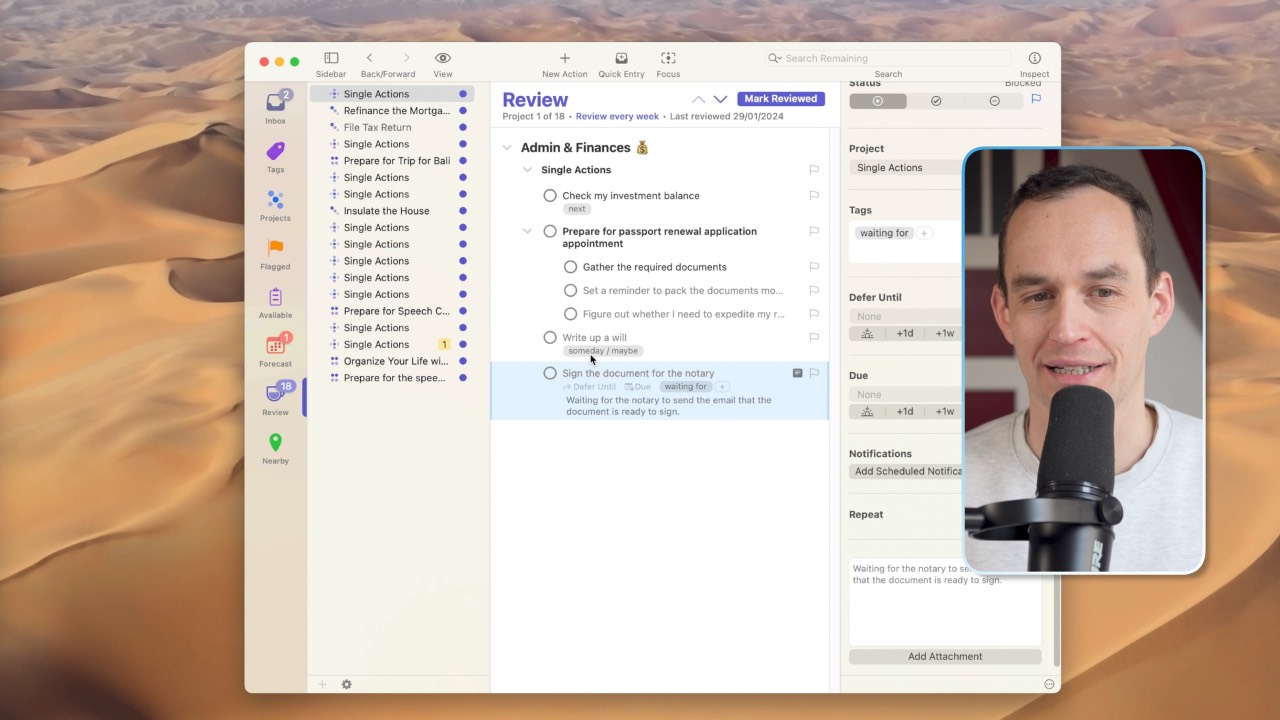
Task: Click the note icon on Sign the document row
Action: [x=797, y=373]
